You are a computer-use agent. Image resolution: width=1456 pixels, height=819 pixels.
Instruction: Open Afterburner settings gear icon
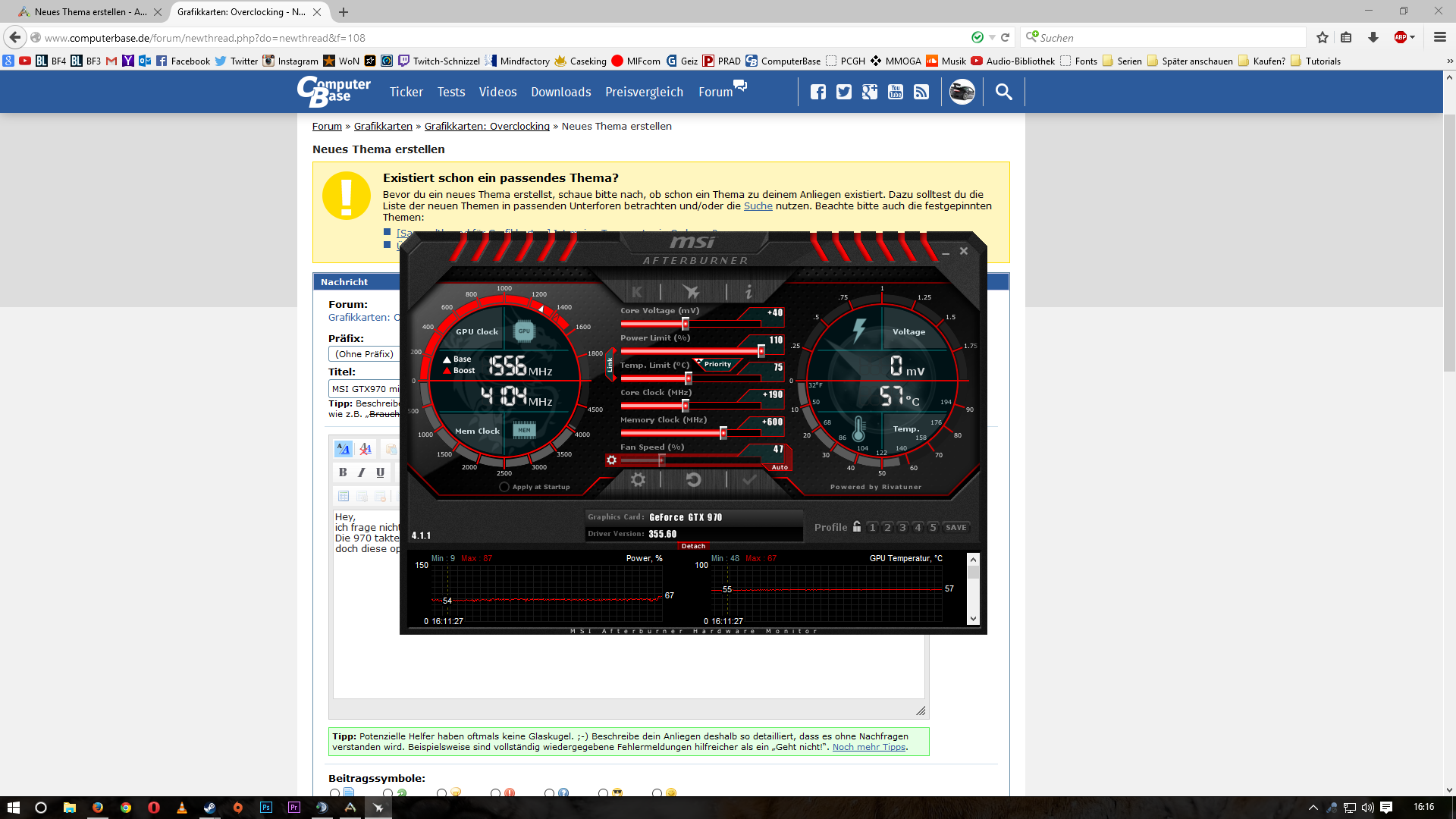point(638,479)
